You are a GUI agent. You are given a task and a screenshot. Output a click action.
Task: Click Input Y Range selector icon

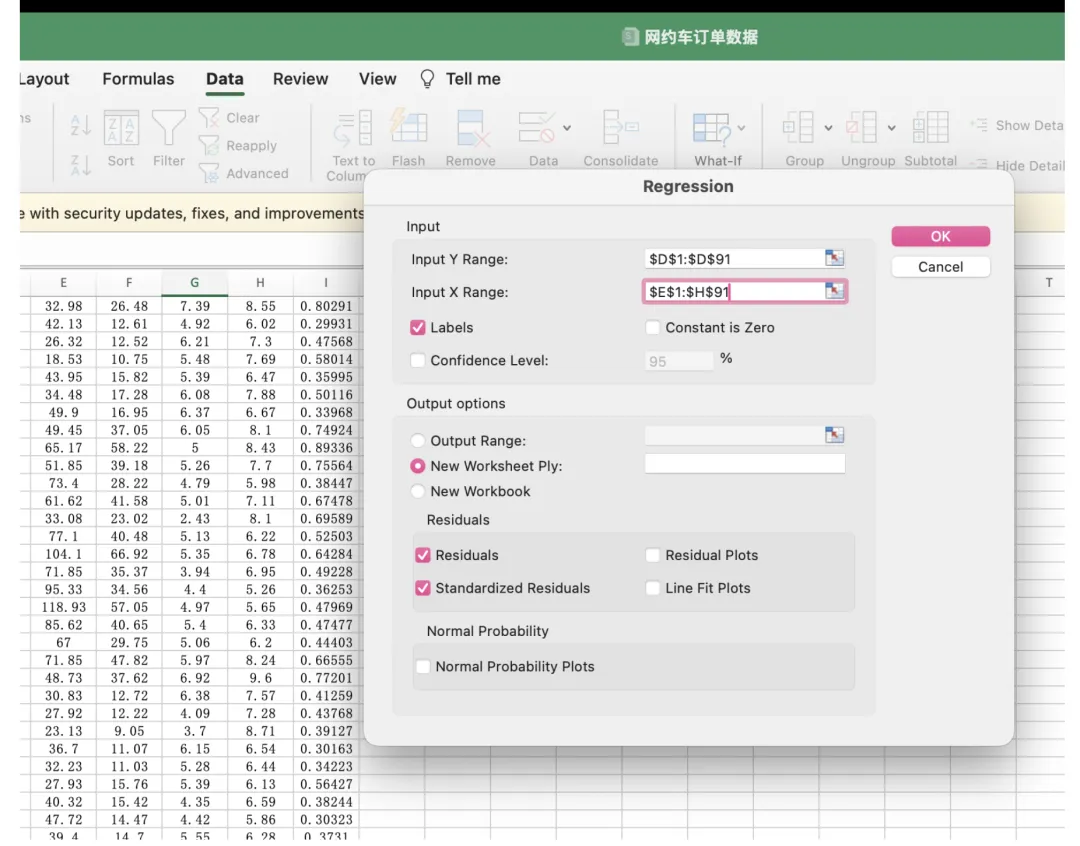[834, 258]
